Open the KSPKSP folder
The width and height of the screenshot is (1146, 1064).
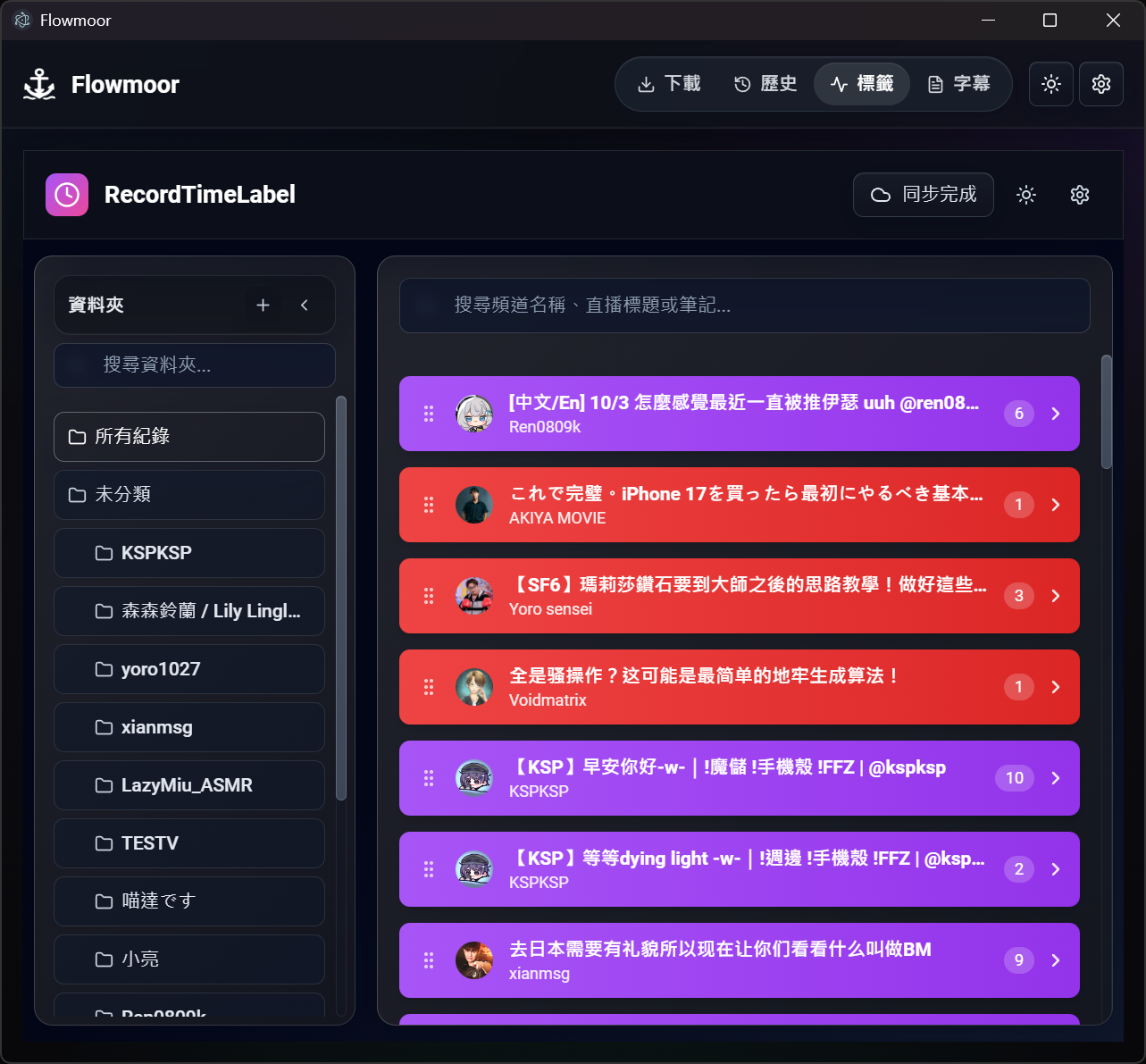pyautogui.click(x=188, y=553)
